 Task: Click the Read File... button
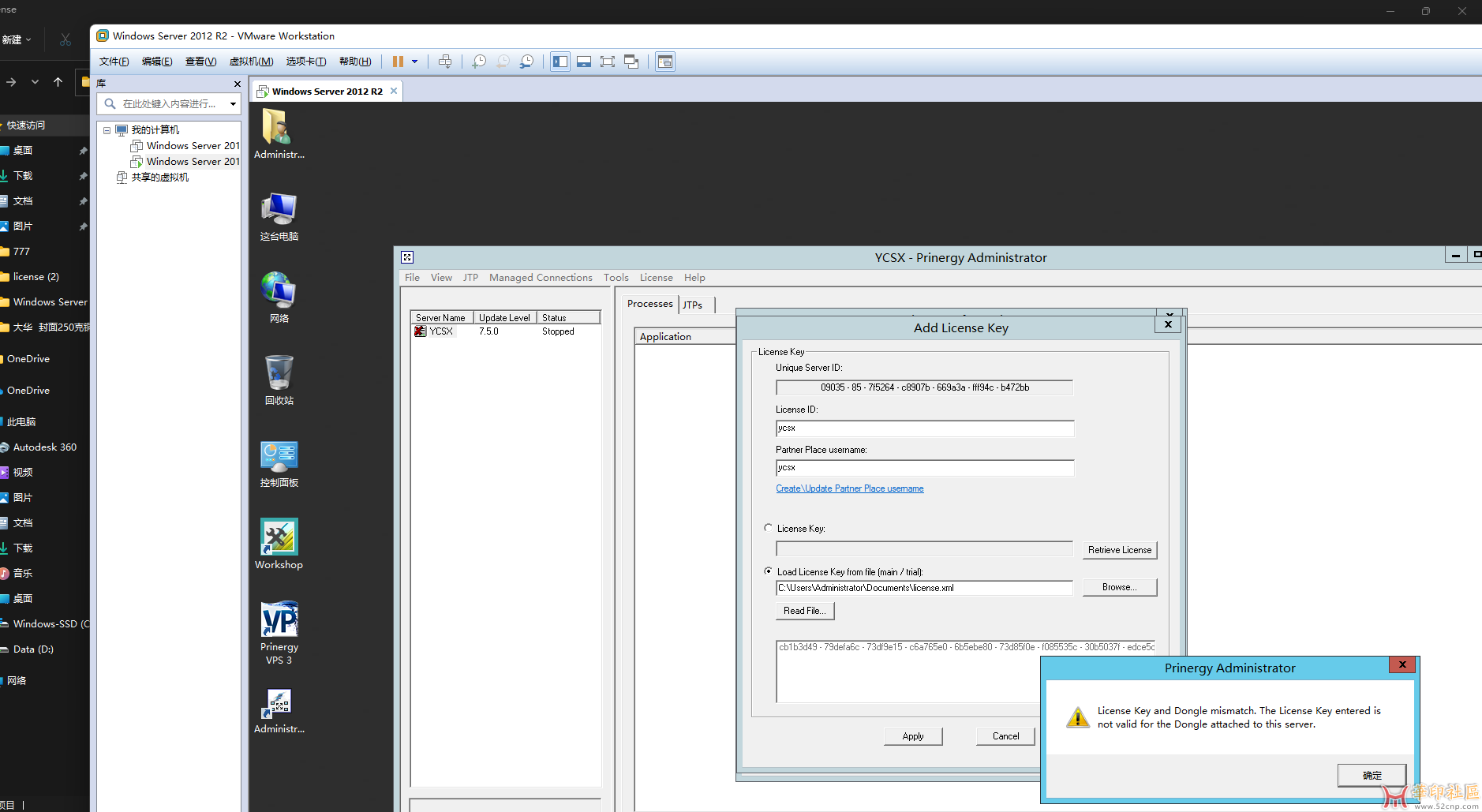(805, 611)
